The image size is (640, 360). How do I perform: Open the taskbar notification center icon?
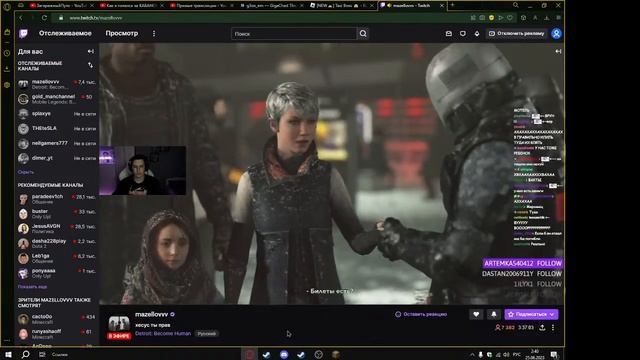click(554, 354)
